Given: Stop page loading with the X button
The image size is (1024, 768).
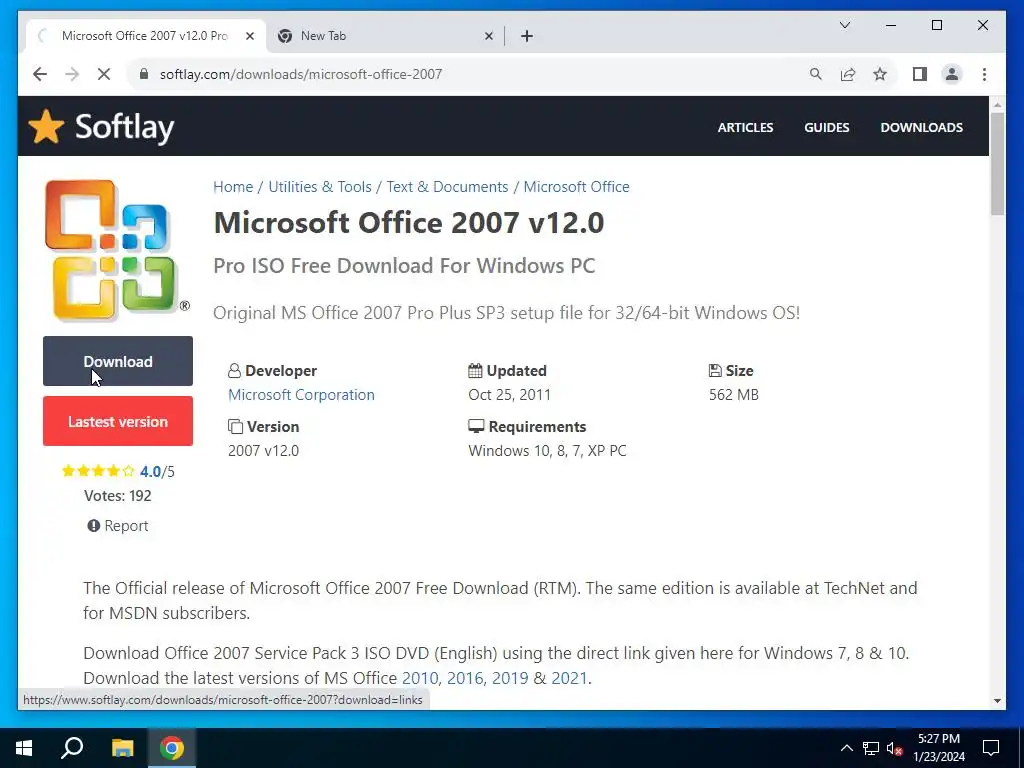Looking at the screenshot, I should 104,74.
